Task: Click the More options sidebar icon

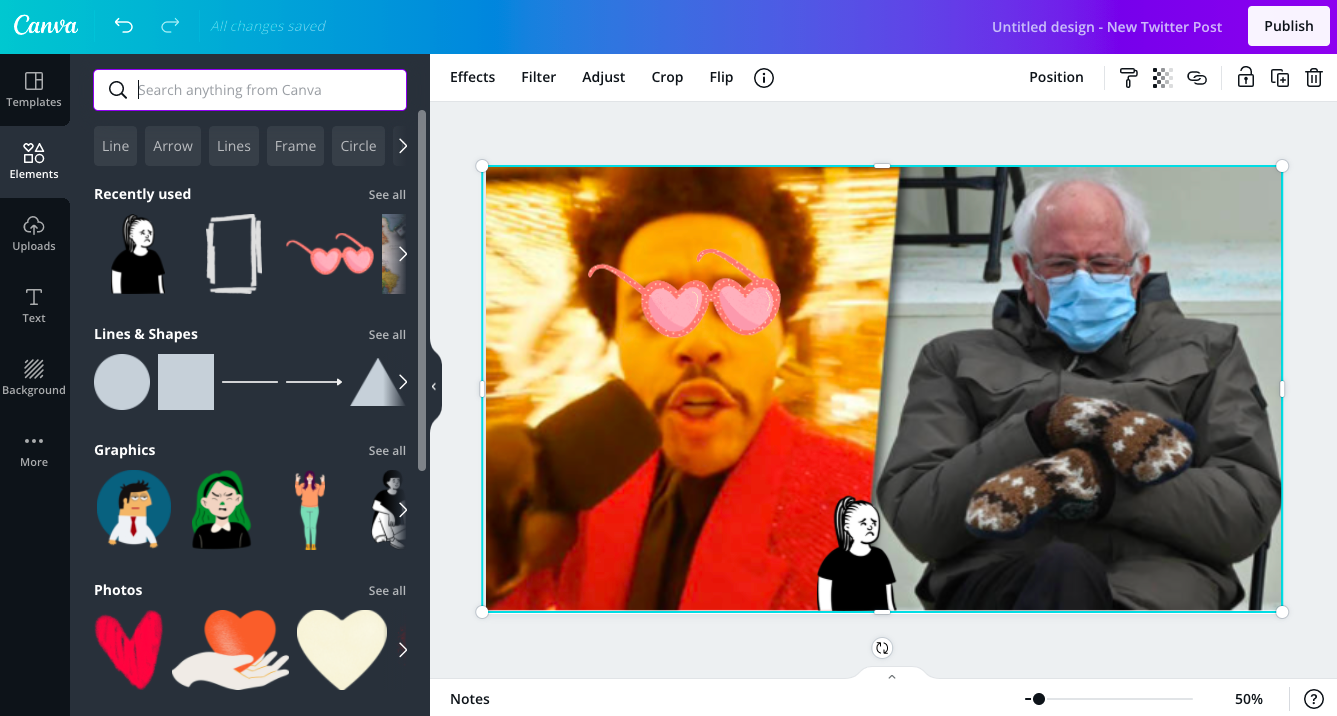Action: [34, 449]
